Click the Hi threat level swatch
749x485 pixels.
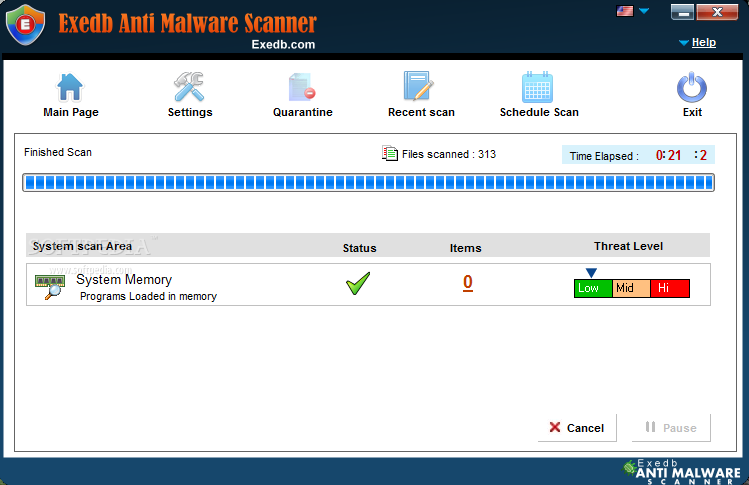pos(670,288)
